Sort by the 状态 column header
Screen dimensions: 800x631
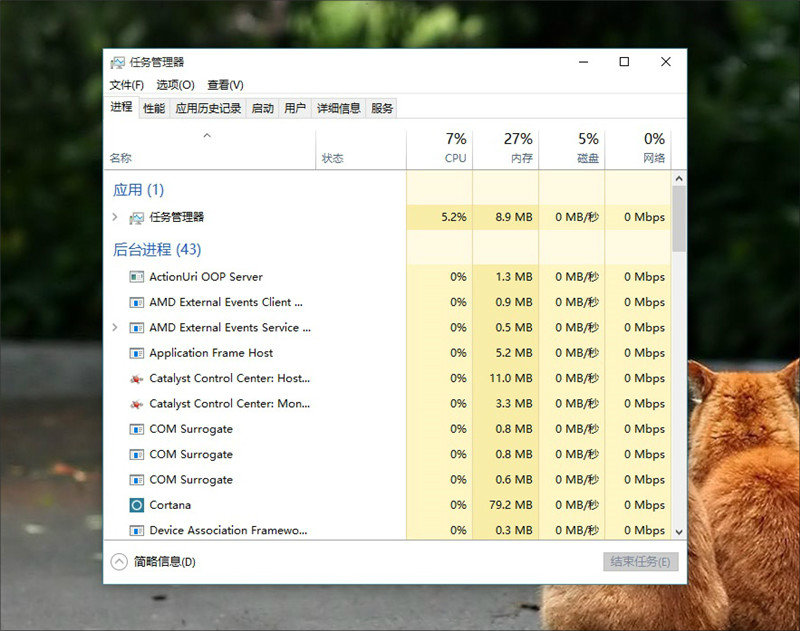click(361, 149)
